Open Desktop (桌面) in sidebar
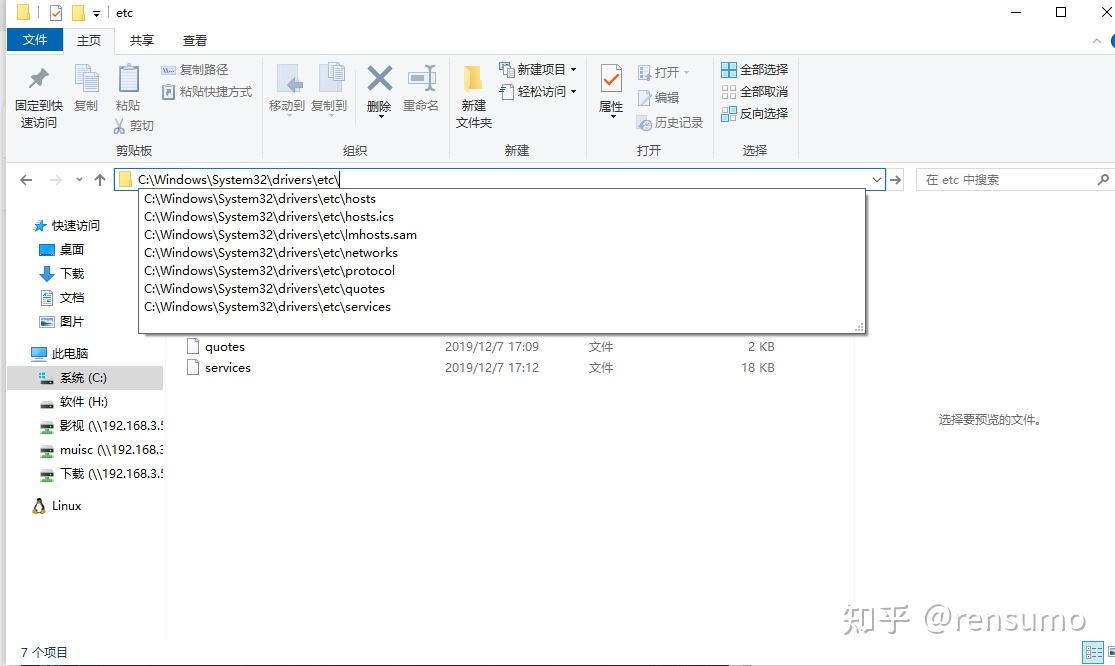Image resolution: width=1115 pixels, height=666 pixels. [62, 249]
